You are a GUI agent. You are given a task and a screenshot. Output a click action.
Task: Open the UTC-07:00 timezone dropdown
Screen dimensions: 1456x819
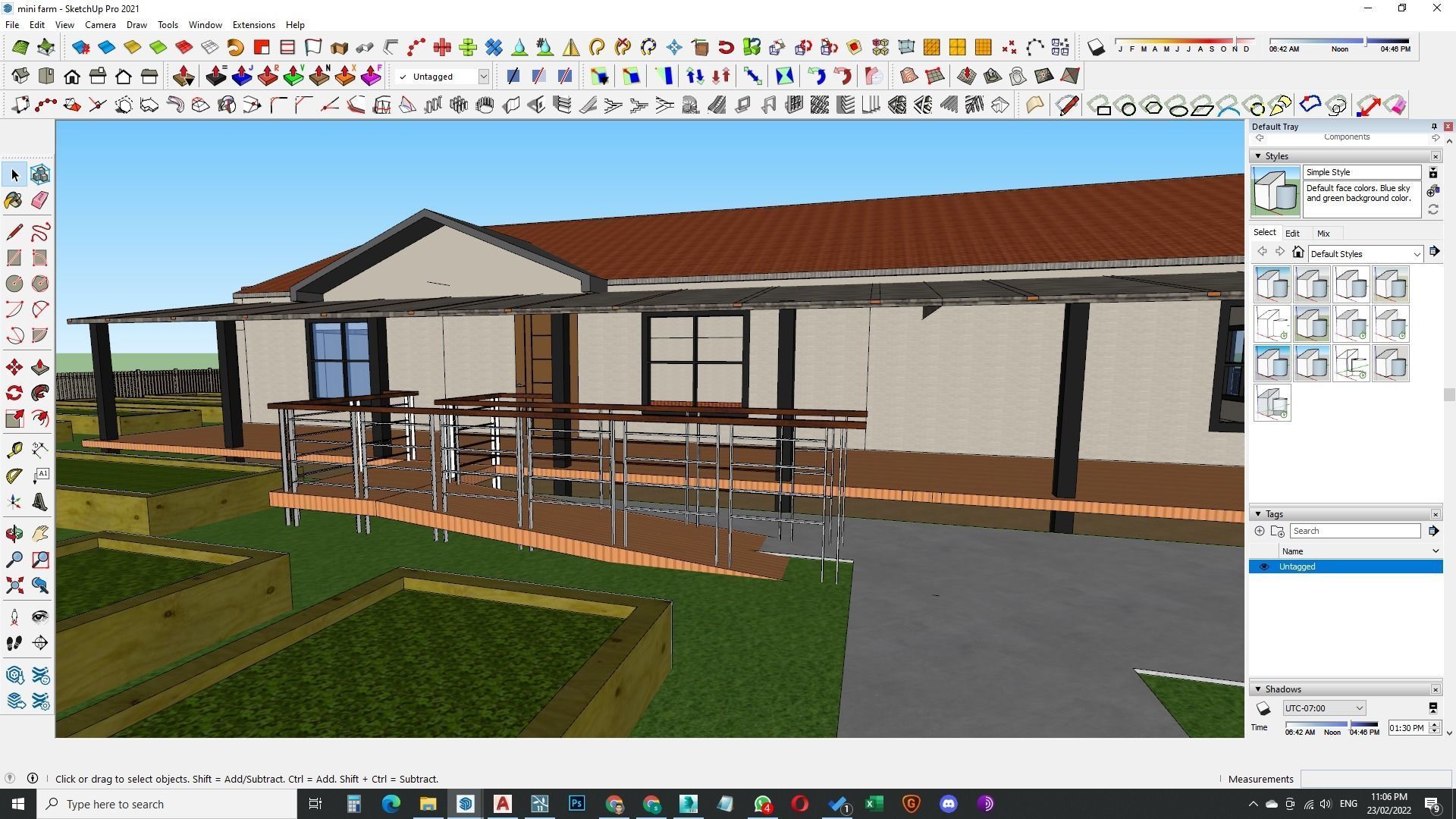click(1323, 708)
